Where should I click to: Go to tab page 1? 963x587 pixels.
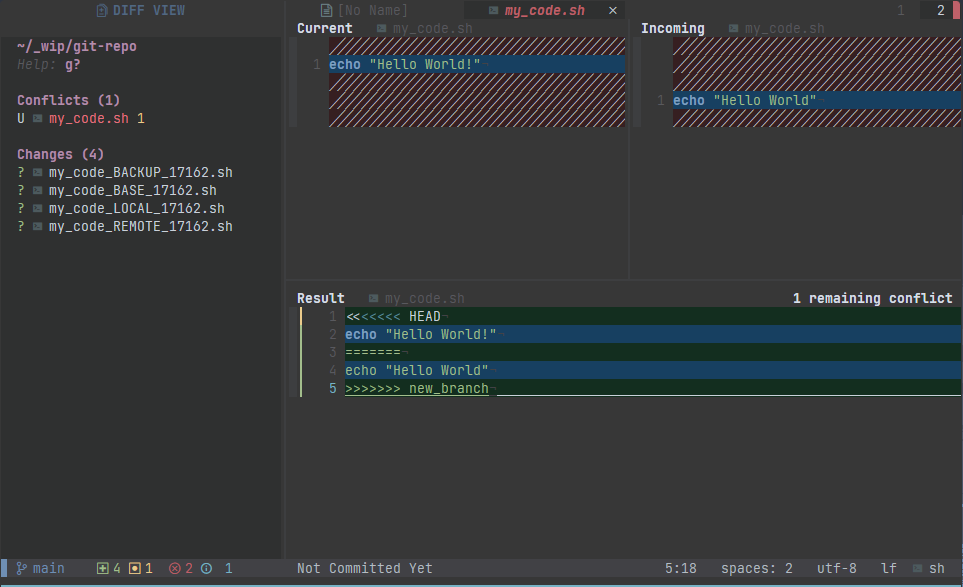click(x=900, y=10)
